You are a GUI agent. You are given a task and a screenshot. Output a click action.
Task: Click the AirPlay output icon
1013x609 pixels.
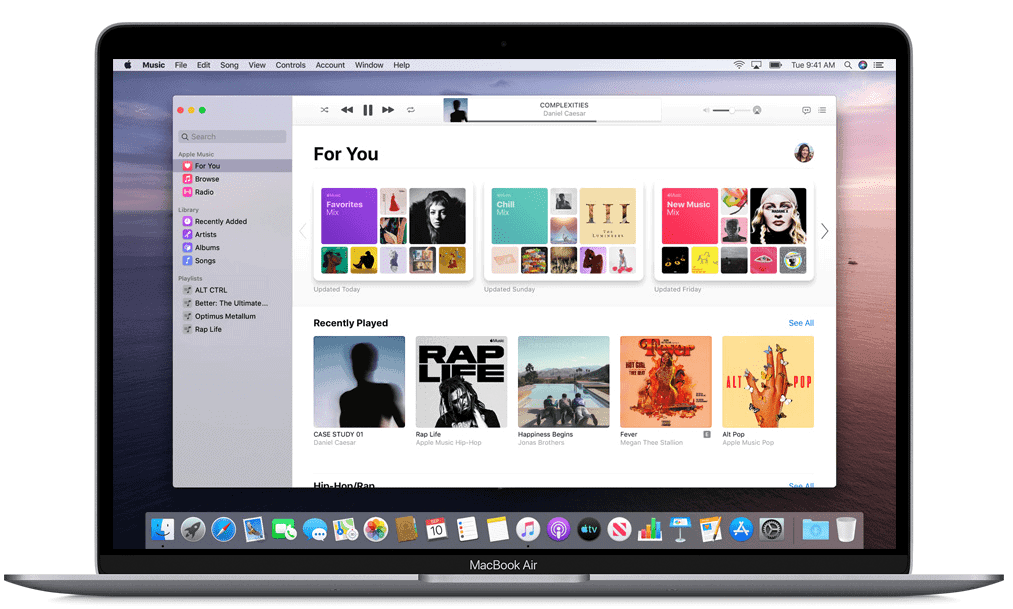[x=757, y=110]
